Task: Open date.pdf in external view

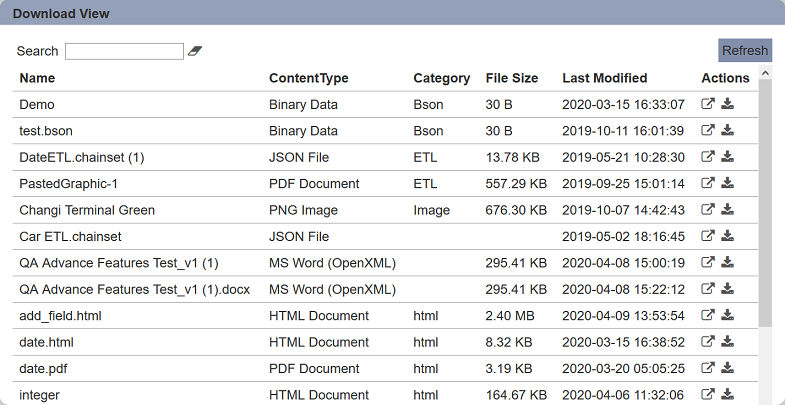Action: coord(707,368)
